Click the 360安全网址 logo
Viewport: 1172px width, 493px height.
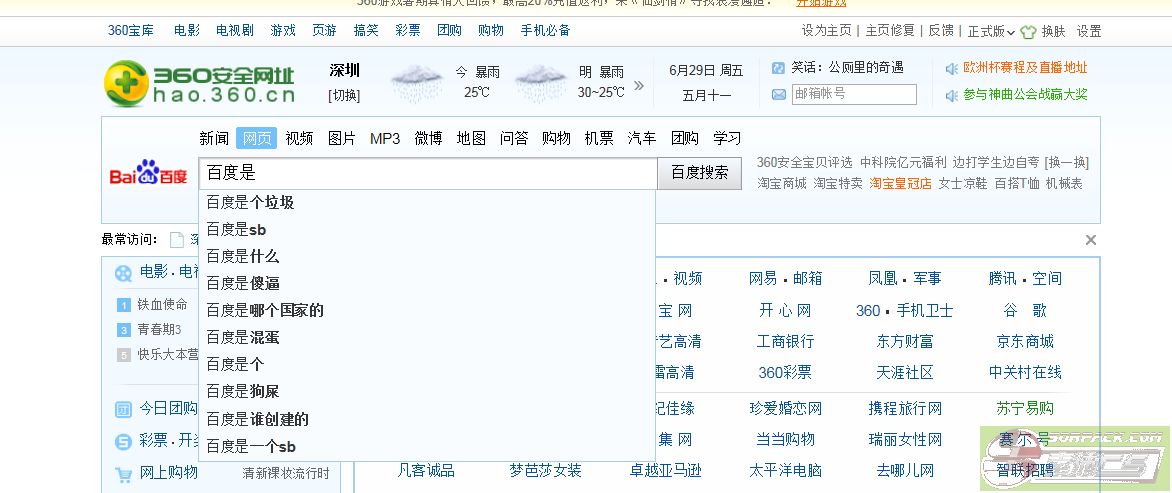200,84
